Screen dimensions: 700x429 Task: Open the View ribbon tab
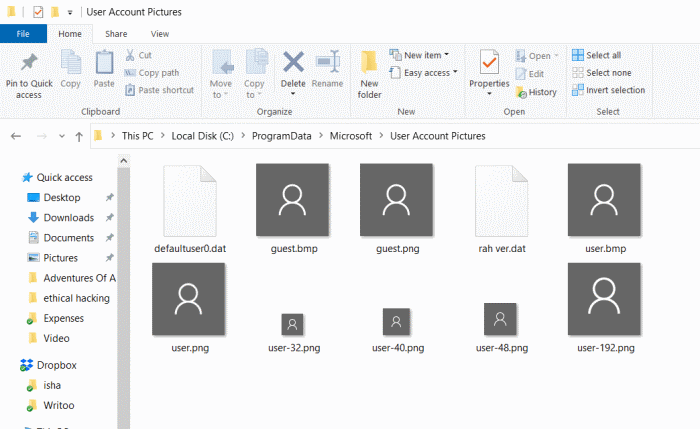pyautogui.click(x=160, y=33)
